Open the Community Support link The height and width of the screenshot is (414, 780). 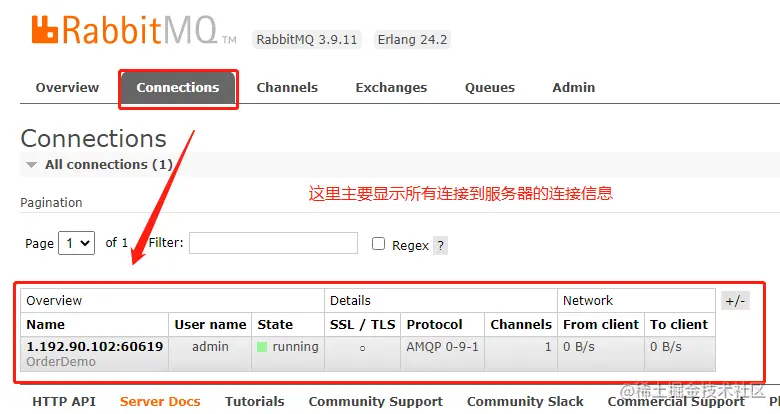376,402
